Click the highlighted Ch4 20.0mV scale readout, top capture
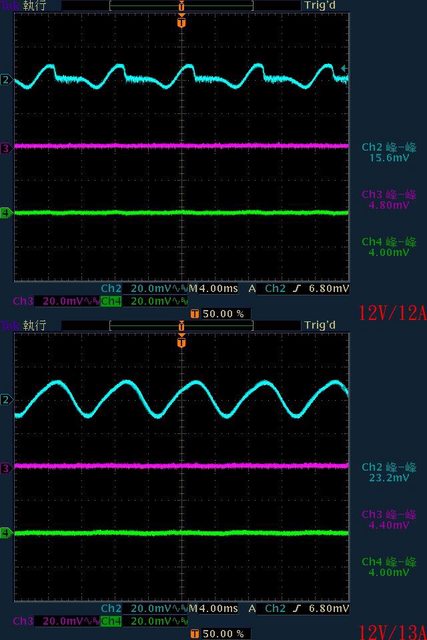 point(144,301)
